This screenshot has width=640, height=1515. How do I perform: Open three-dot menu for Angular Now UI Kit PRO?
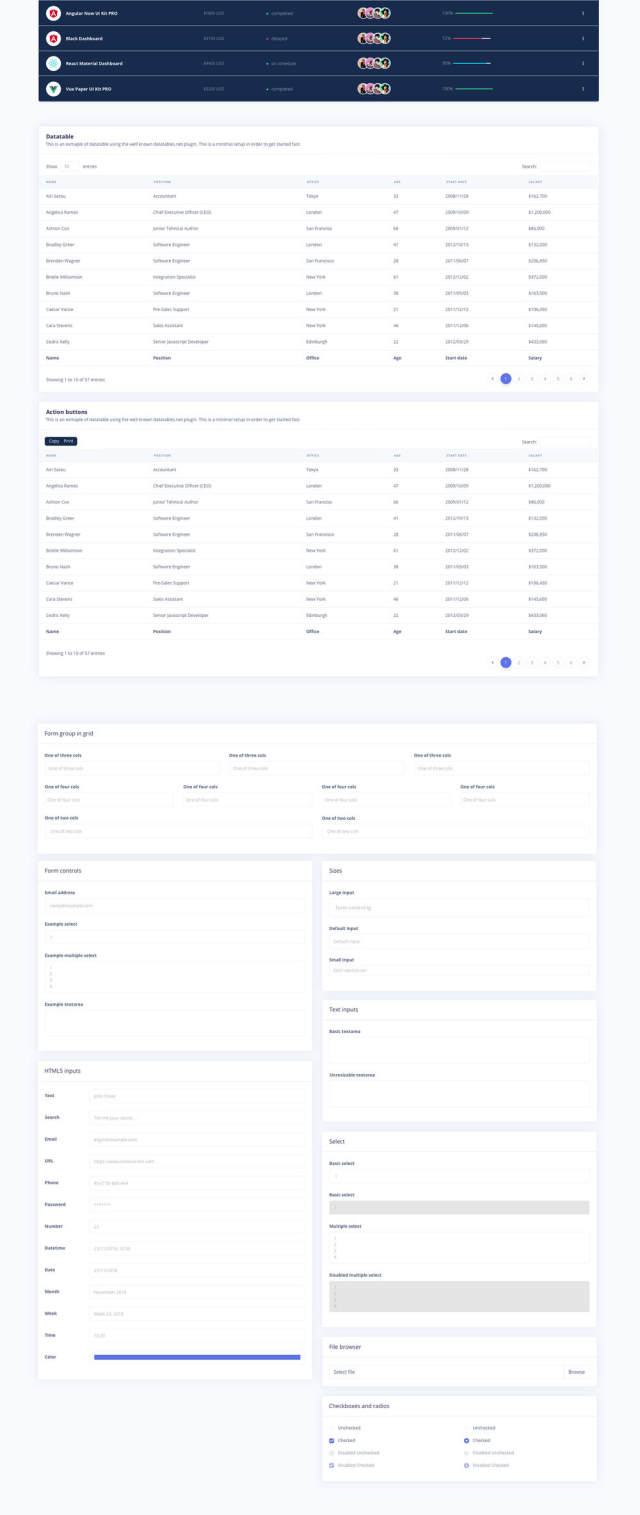pos(583,13)
